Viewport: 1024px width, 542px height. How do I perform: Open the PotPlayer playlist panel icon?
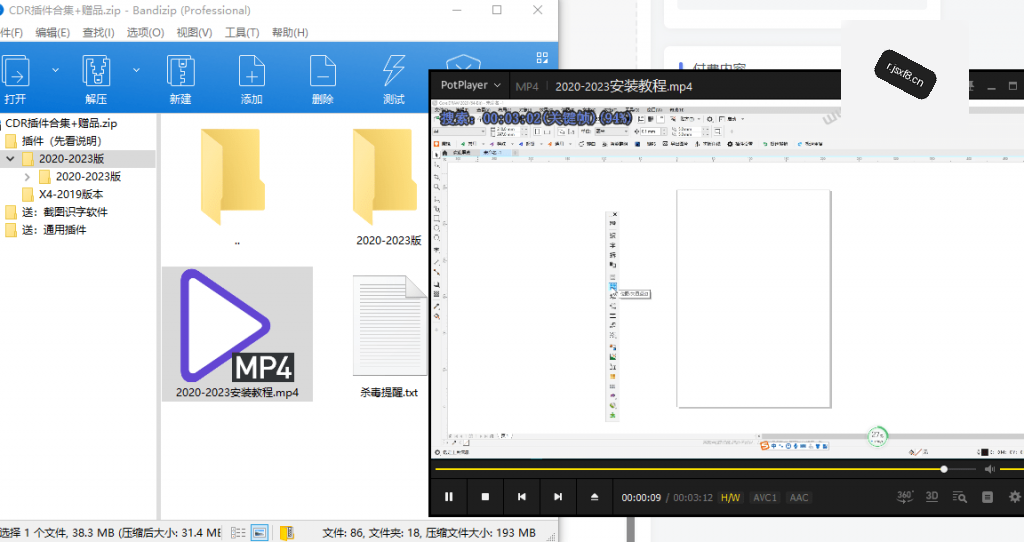pos(987,497)
